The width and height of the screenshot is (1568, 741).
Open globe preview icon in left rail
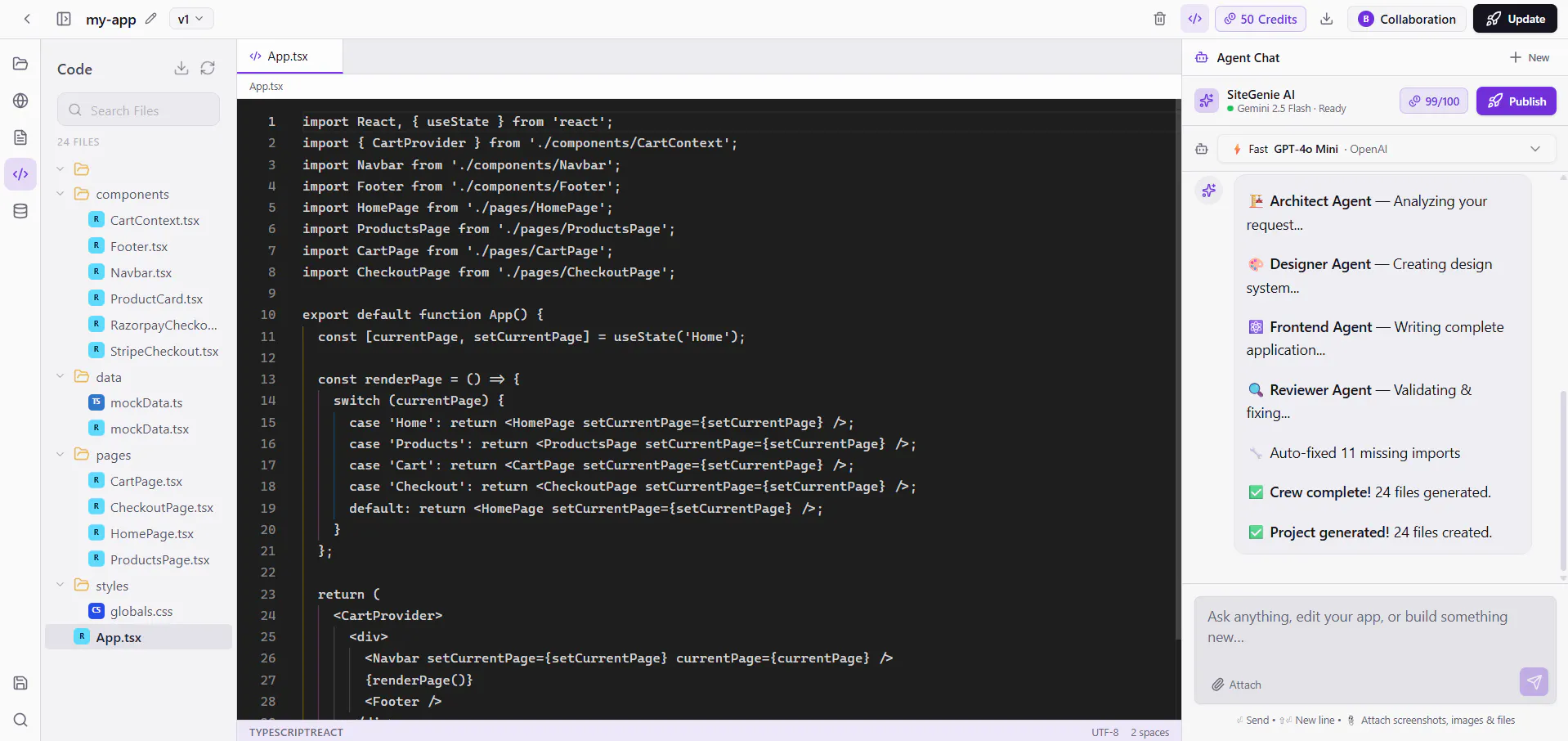20,101
